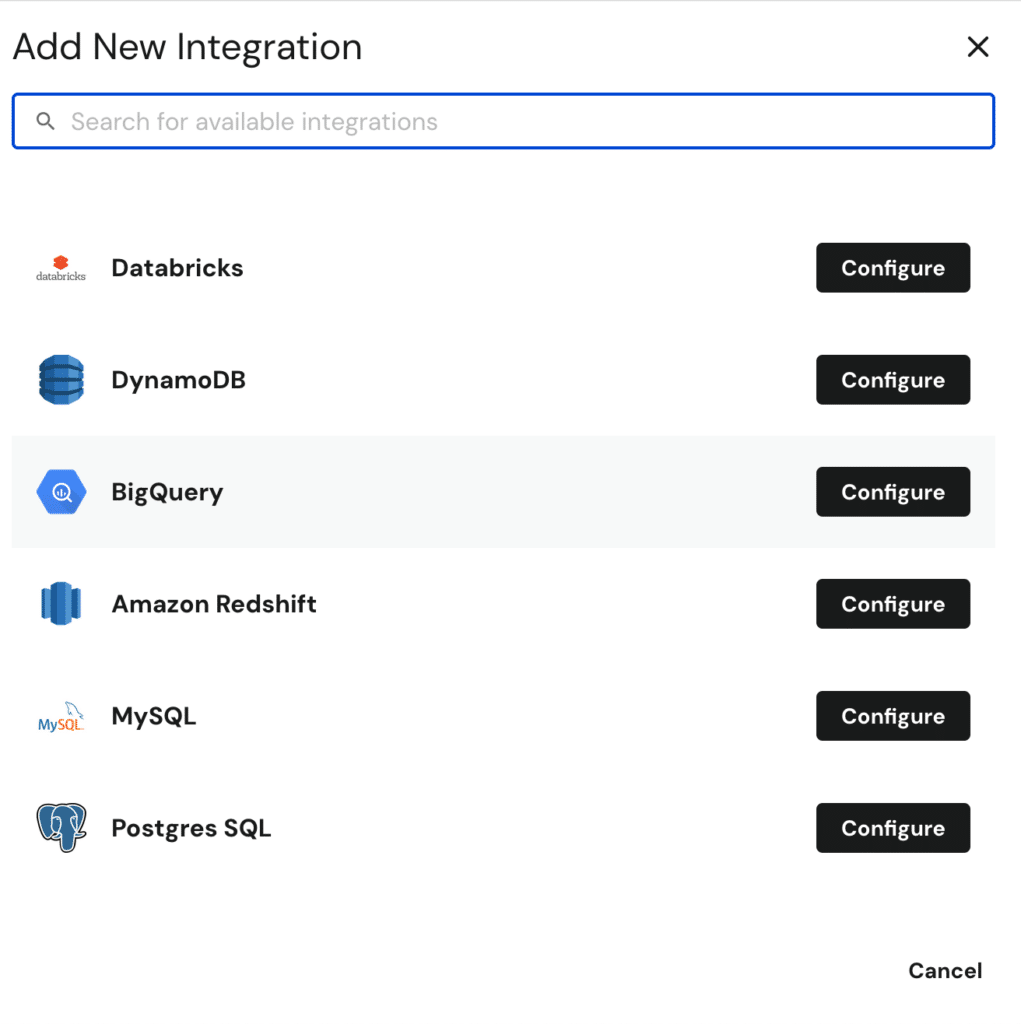Select the BigQuery name label
This screenshot has height=1024, width=1021.
(167, 492)
